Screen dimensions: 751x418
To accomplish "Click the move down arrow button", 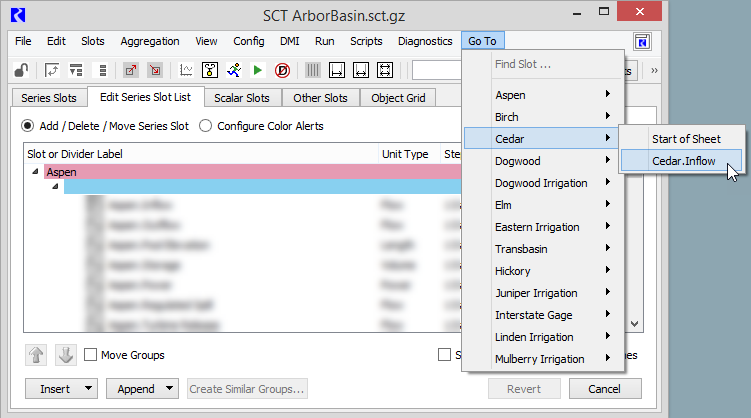I will [66, 355].
